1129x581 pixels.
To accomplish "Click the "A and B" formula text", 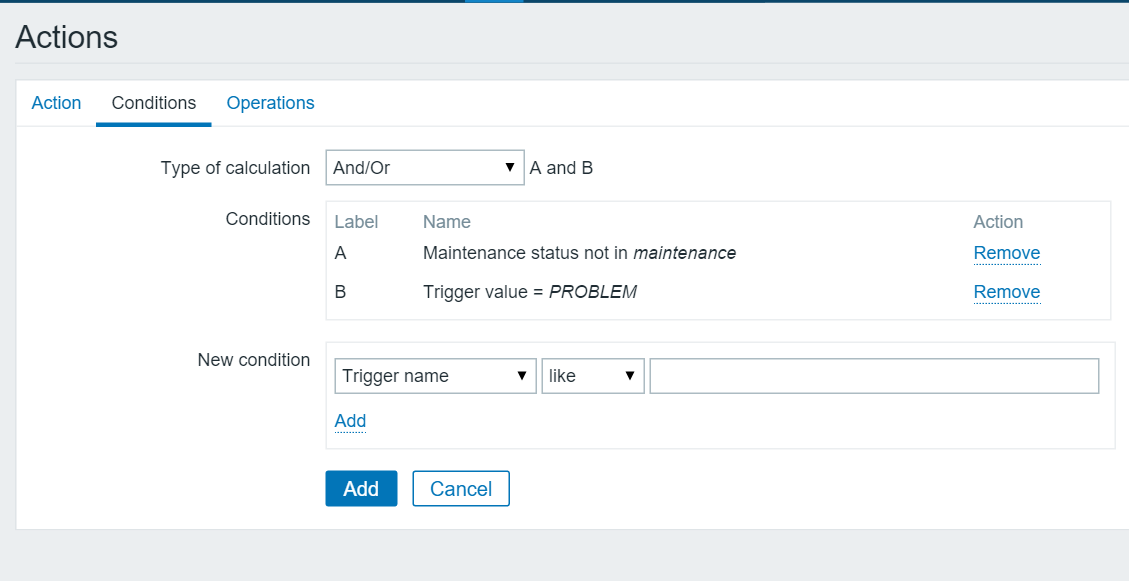I will tap(561, 167).
